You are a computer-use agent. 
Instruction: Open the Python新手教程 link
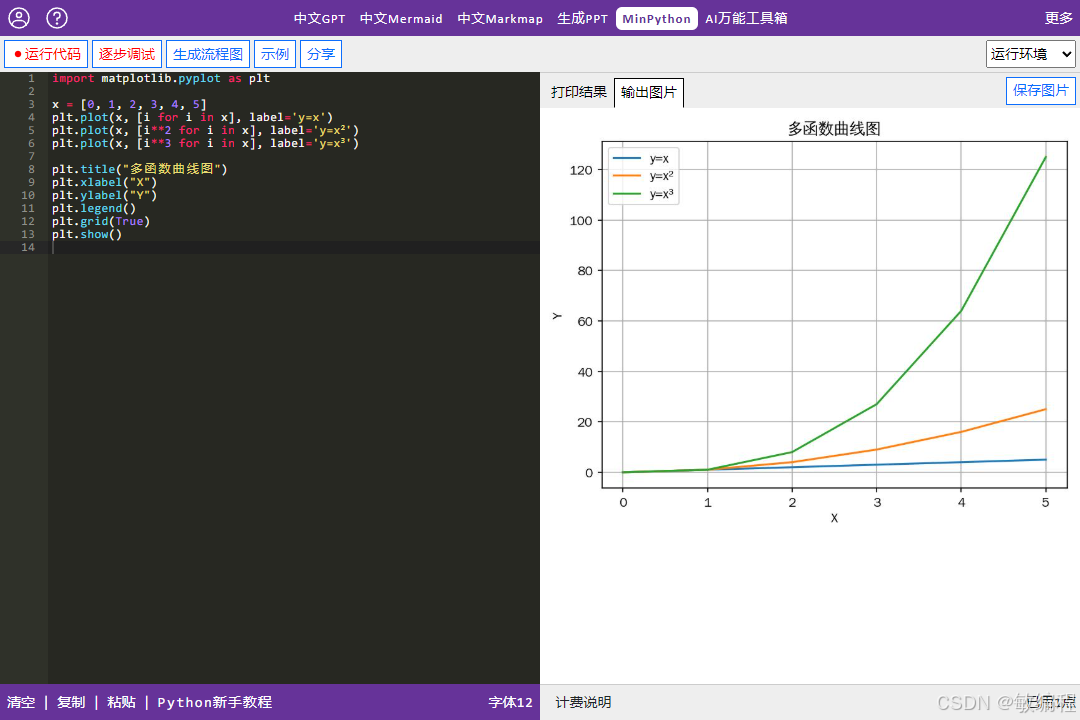coord(214,701)
